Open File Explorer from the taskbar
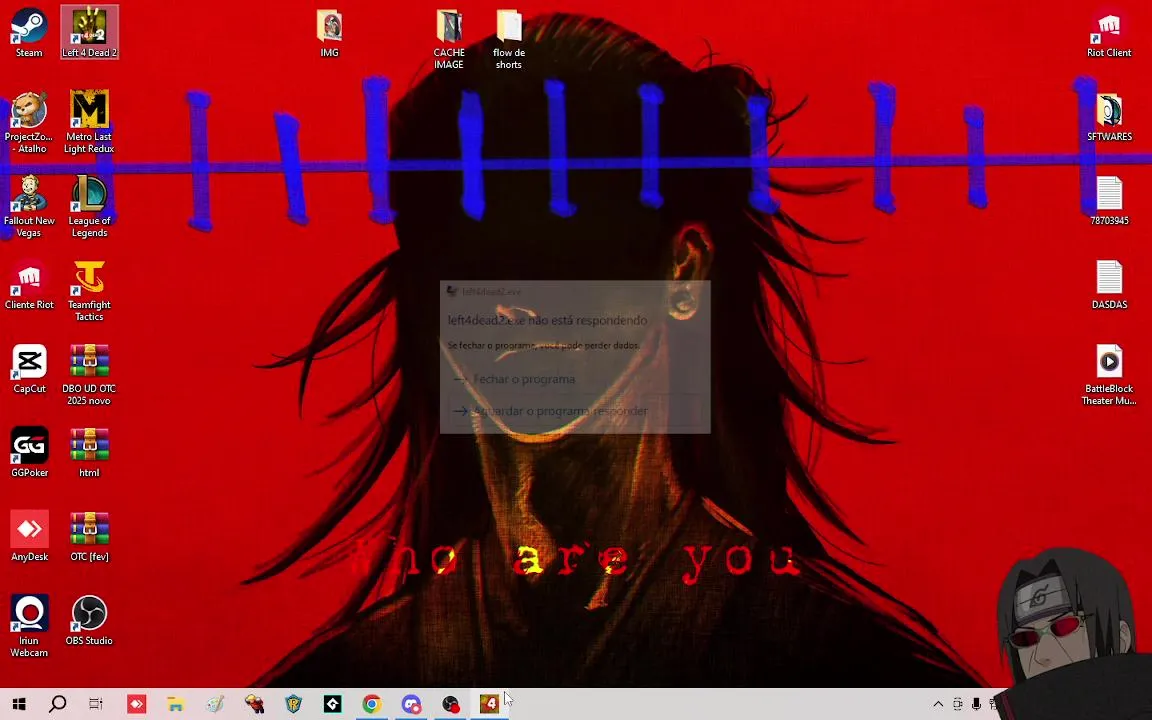 (x=175, y=704)
